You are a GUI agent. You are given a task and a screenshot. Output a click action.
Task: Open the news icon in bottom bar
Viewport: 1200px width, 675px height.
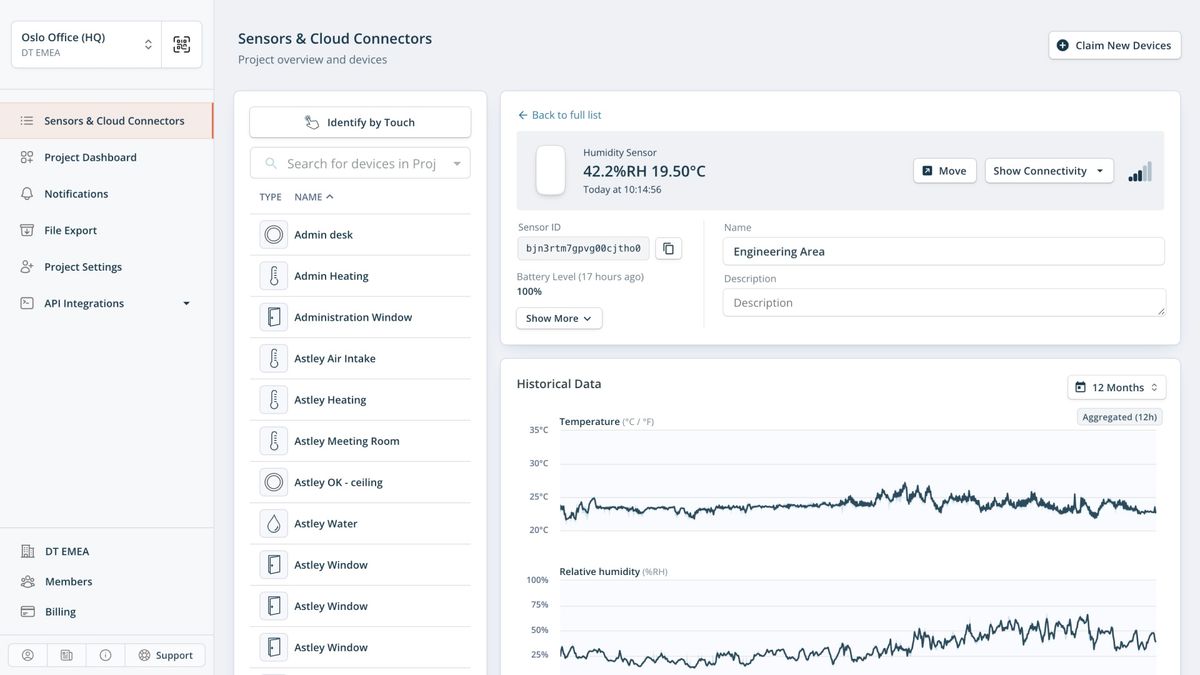(x=67, y=655)
